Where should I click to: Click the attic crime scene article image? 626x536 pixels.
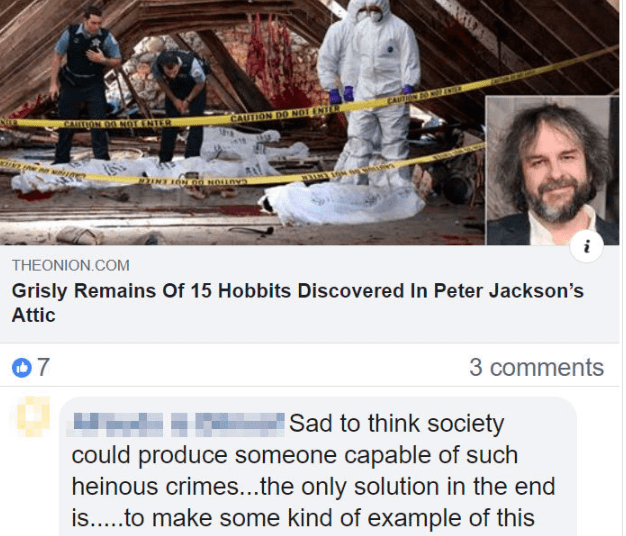tap(242, 122)
